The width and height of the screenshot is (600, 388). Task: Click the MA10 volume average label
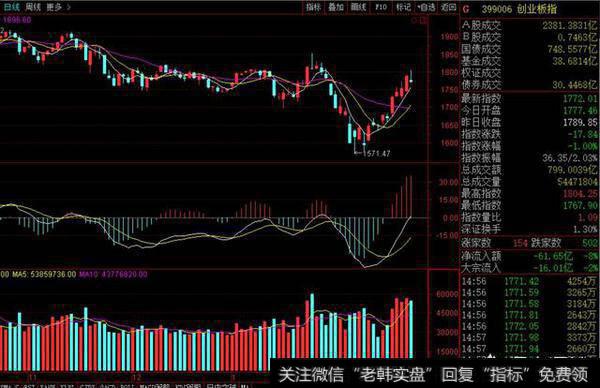click(113, 274)
